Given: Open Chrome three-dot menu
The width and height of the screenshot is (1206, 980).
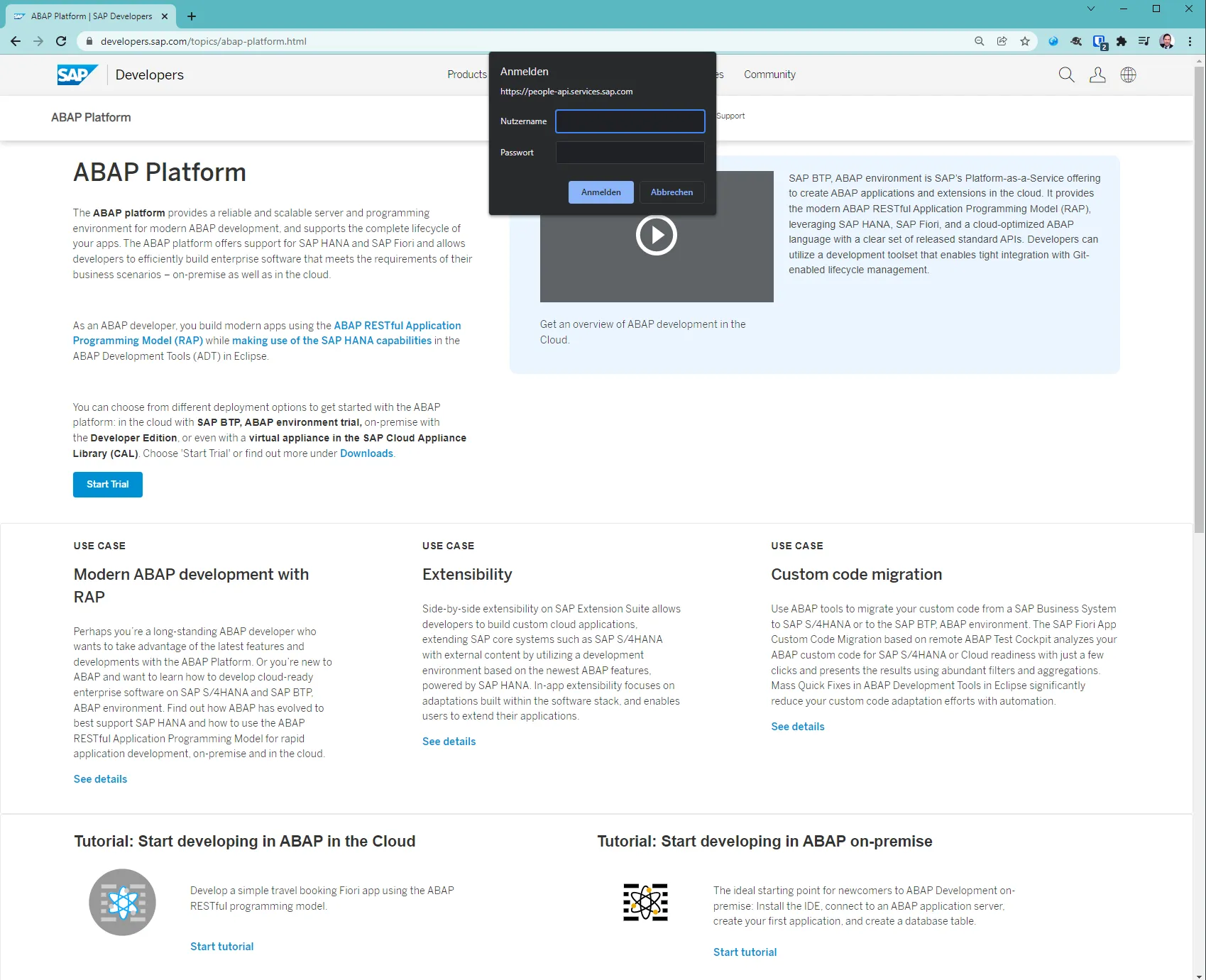Looking at the screenshot, I should [x=1190, y=41].
